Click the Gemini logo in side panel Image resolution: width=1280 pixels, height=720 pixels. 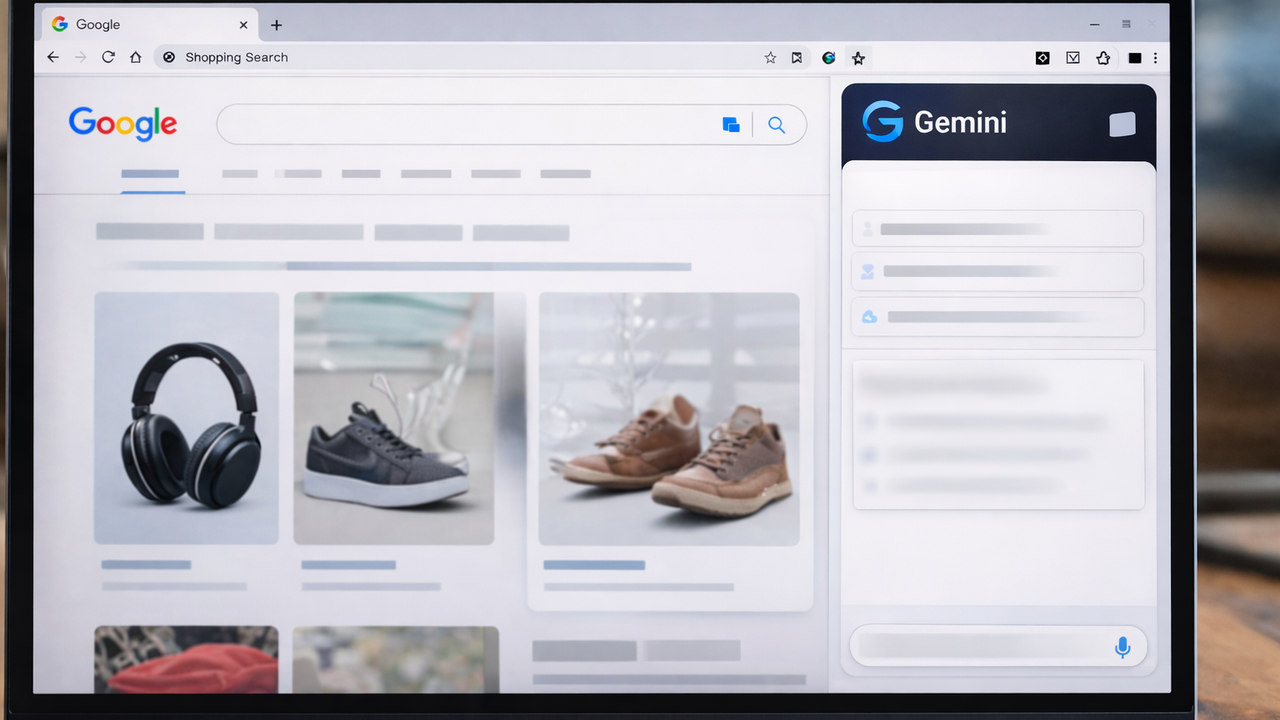883,122
